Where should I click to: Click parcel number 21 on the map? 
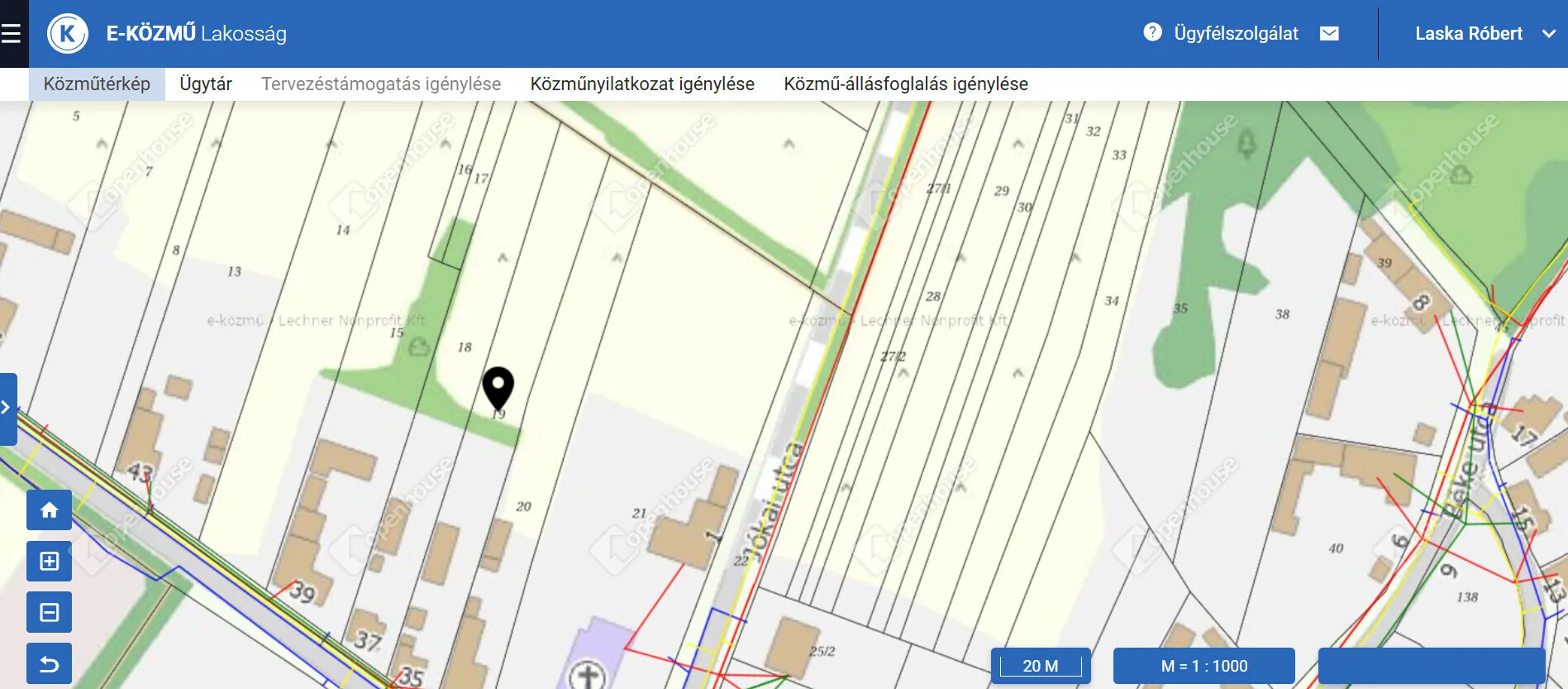(x=639, y=514)
